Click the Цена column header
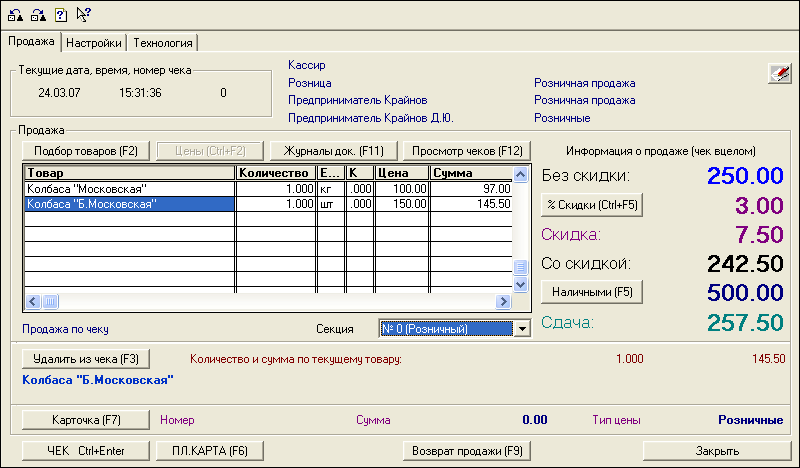Image resolution: width=800 pixels, height=468 pixels. (x=401, y=173)
